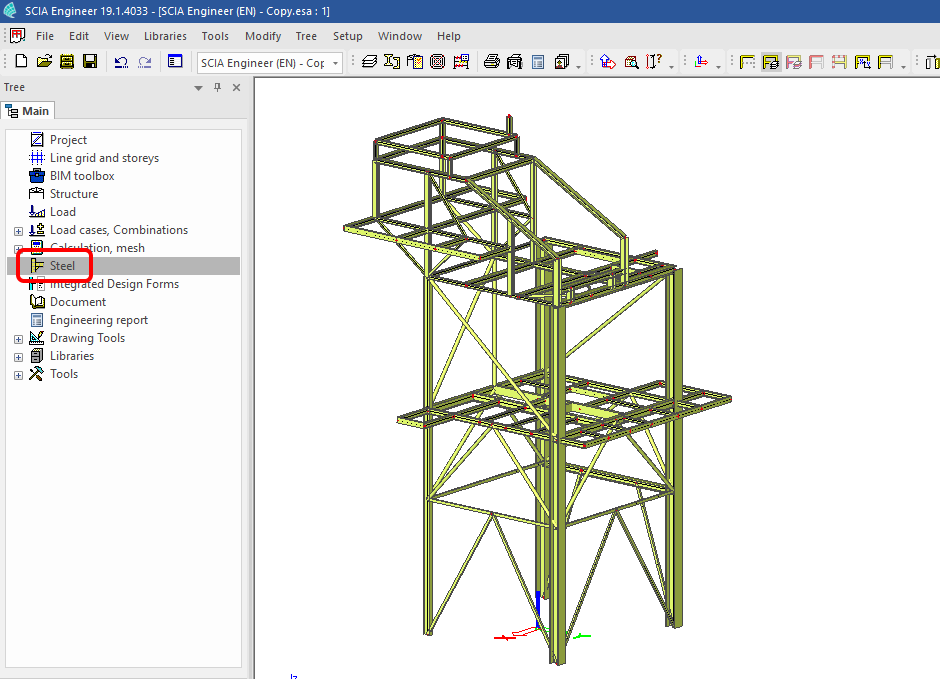Pin the Tree panel with pushpin icon
The height and width of the screenshot is (679, 940).
pos(218,88)
